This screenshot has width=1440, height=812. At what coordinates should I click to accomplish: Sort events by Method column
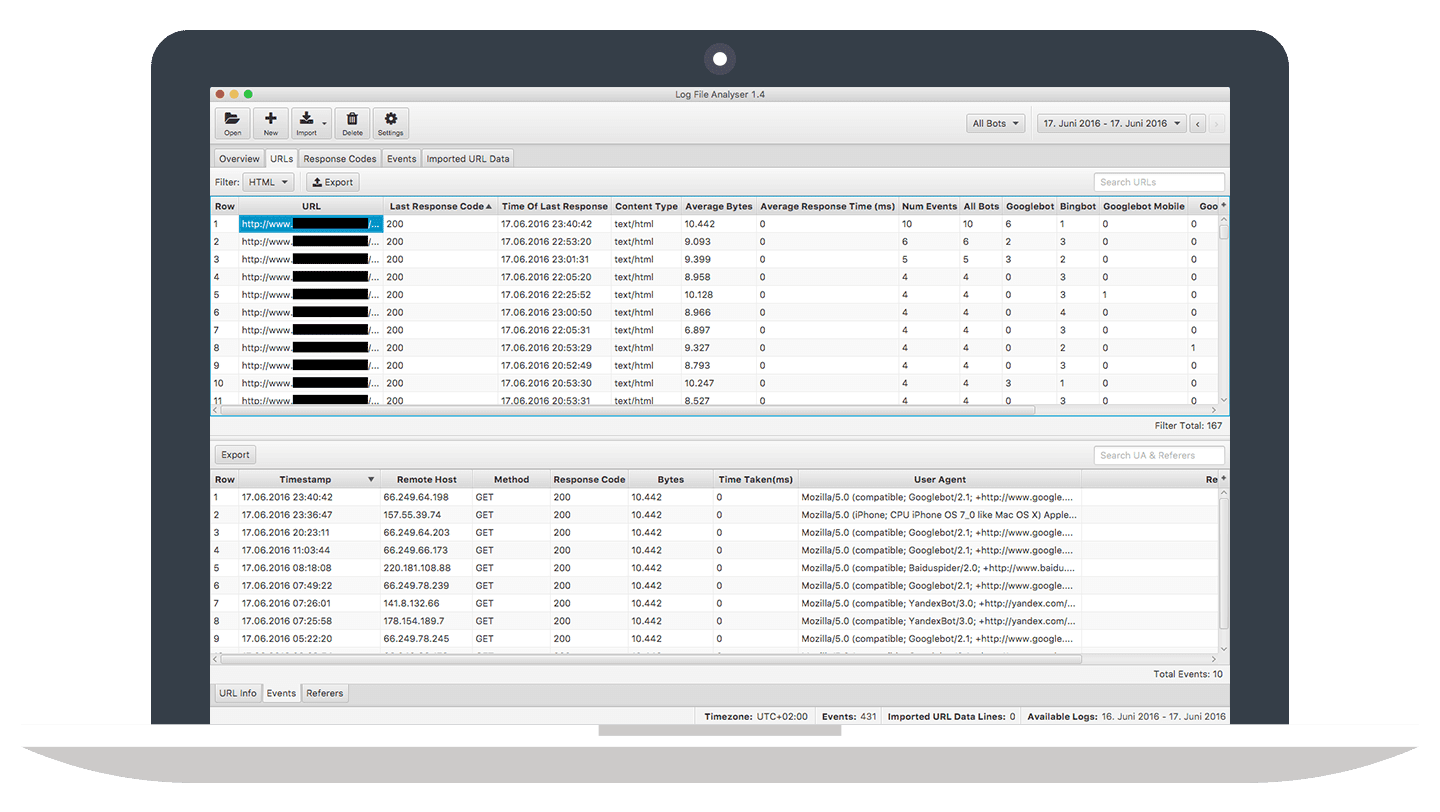point(511,480)
